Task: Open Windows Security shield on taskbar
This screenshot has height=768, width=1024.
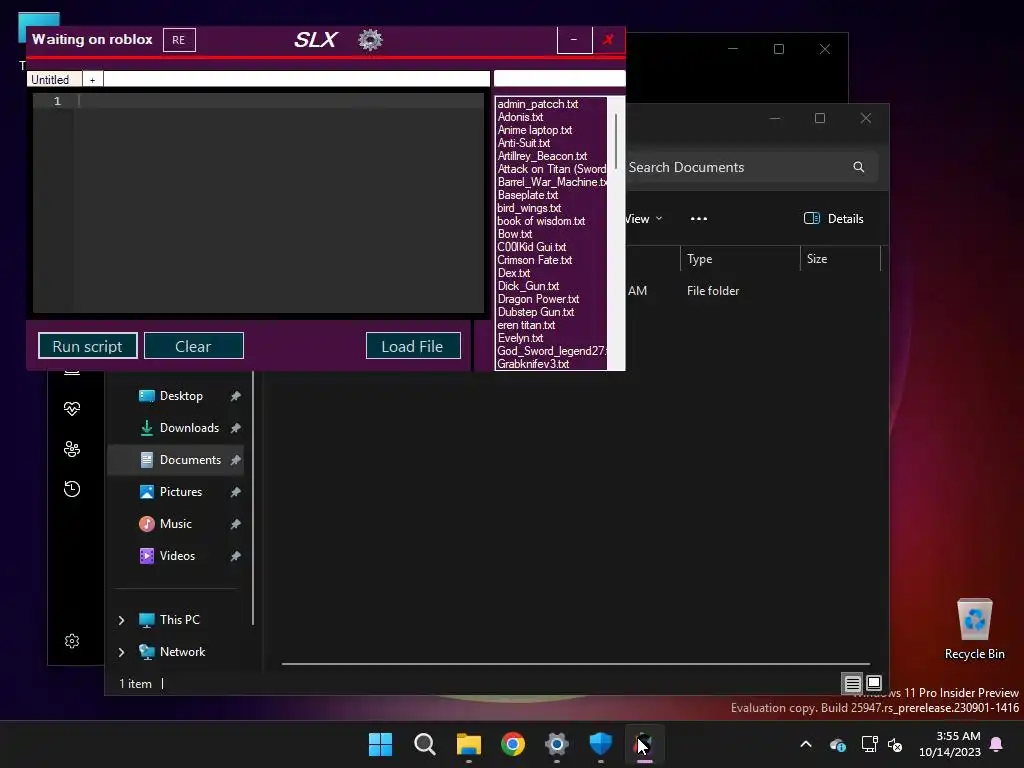Action: 601,744
